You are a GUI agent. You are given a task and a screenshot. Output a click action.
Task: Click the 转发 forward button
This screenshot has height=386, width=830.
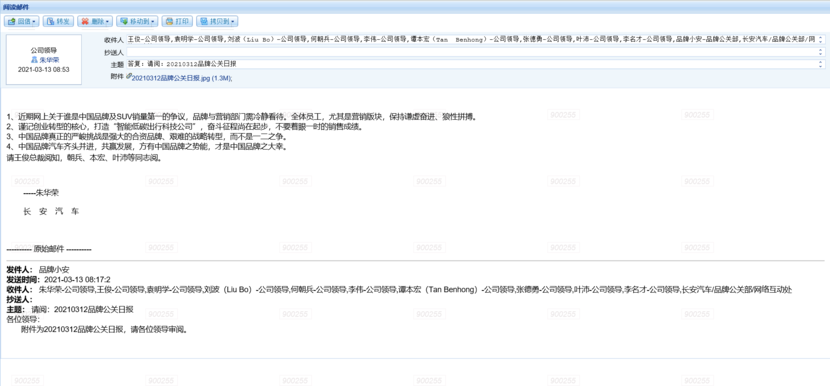pyautogui.click(x=58, y=22)
